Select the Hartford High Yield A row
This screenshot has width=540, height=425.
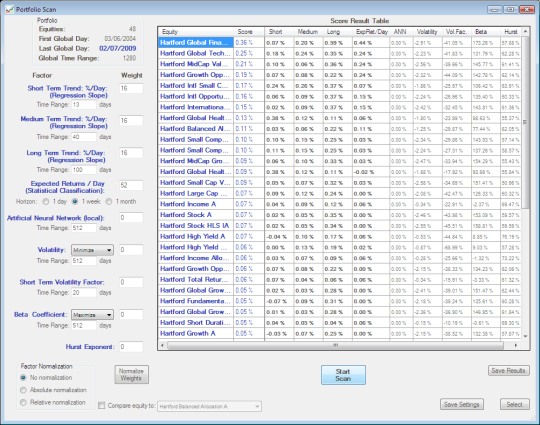click(x=340, y=237)
